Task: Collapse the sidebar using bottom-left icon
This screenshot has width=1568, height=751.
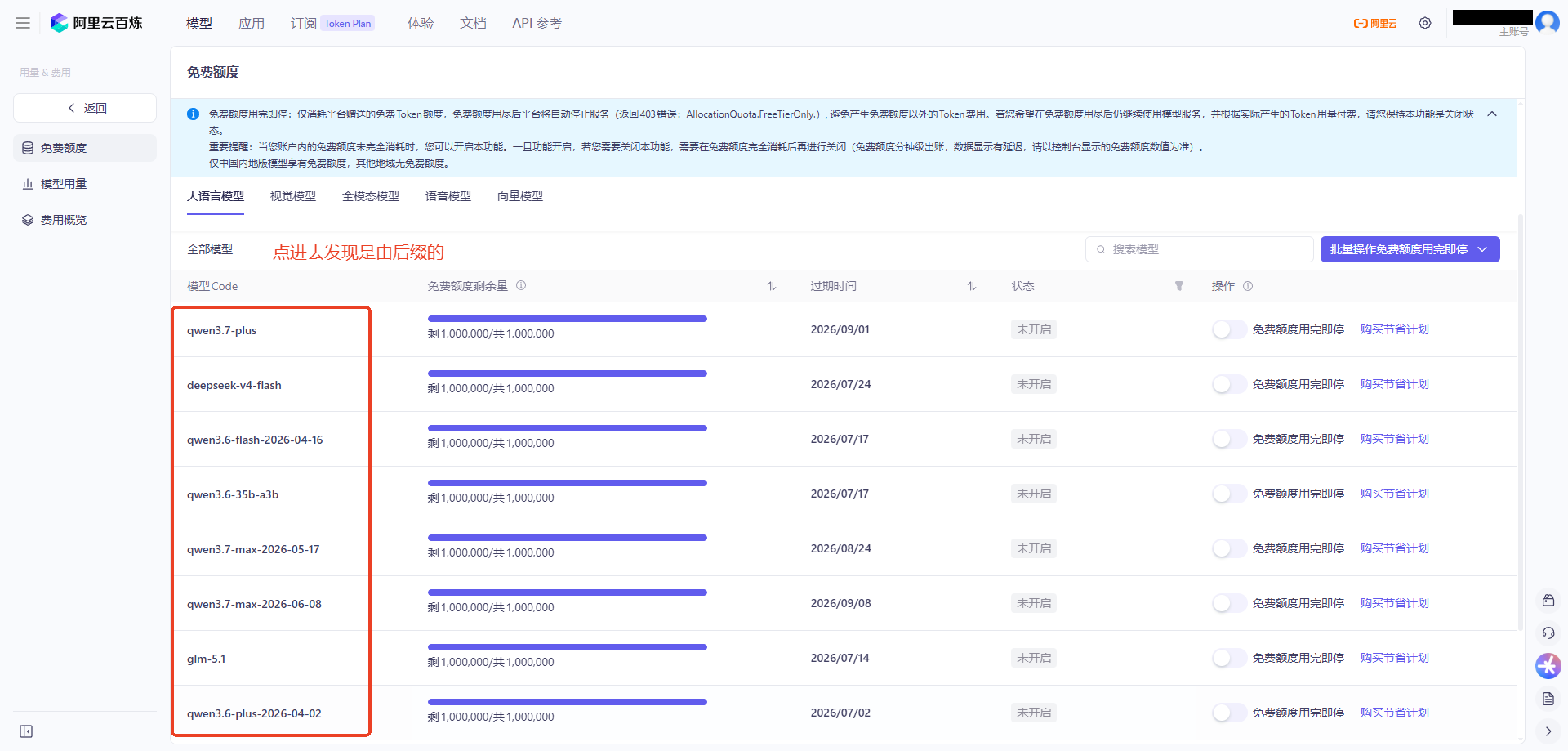Action: click(x=26, y=731)
